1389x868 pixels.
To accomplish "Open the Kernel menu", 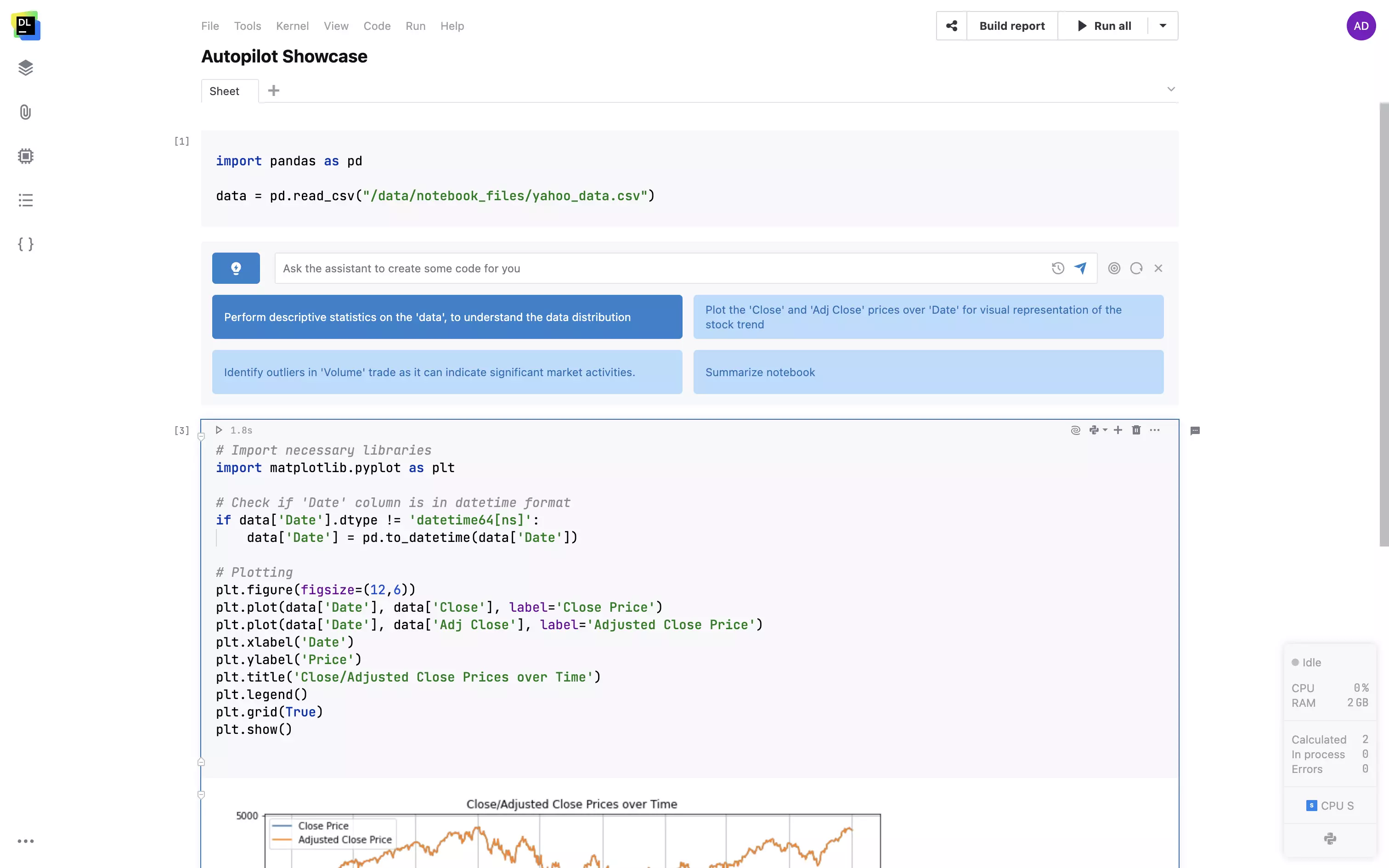I will click(x=292, y=26).
